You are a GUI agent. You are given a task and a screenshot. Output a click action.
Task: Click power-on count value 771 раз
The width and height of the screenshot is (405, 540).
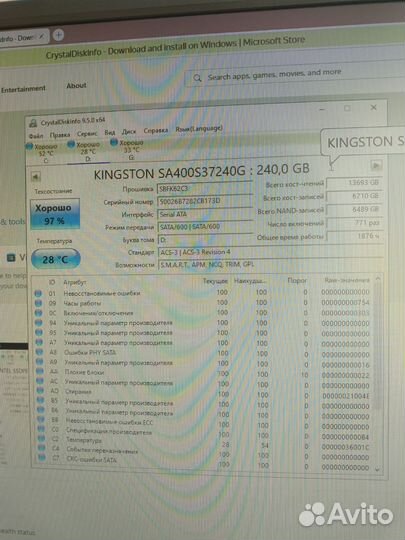354,223
